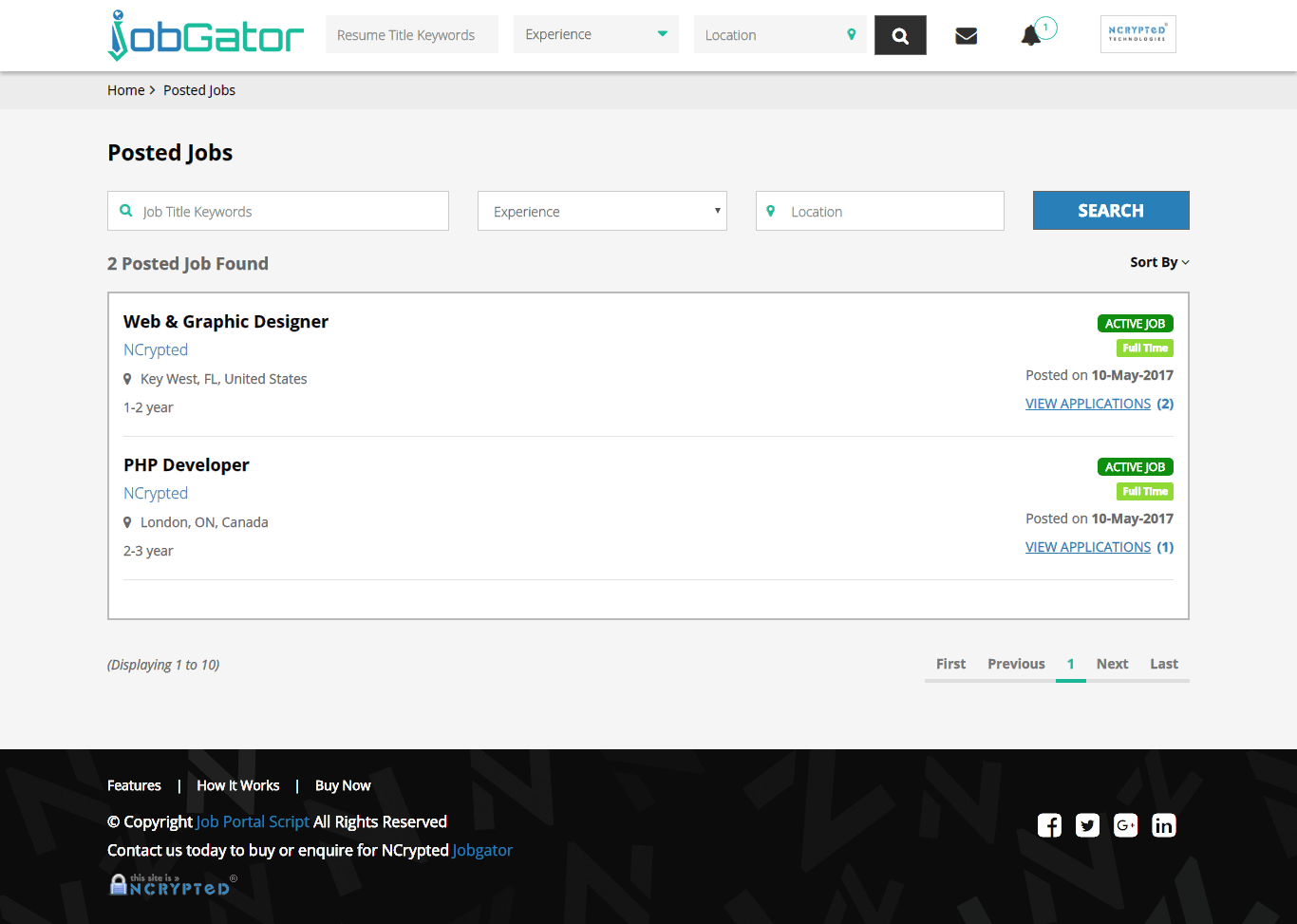The height and width of the screenshot is (924, 1297).
Task: Open the Jobgator footer link
Action: tap(482, 850)
